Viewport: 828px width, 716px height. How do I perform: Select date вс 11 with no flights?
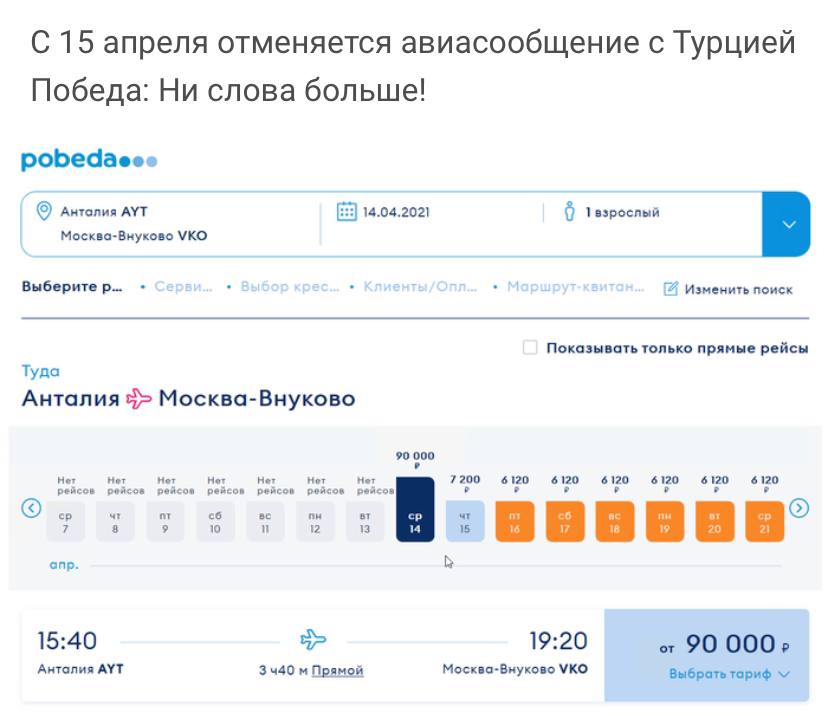[265, 521]
